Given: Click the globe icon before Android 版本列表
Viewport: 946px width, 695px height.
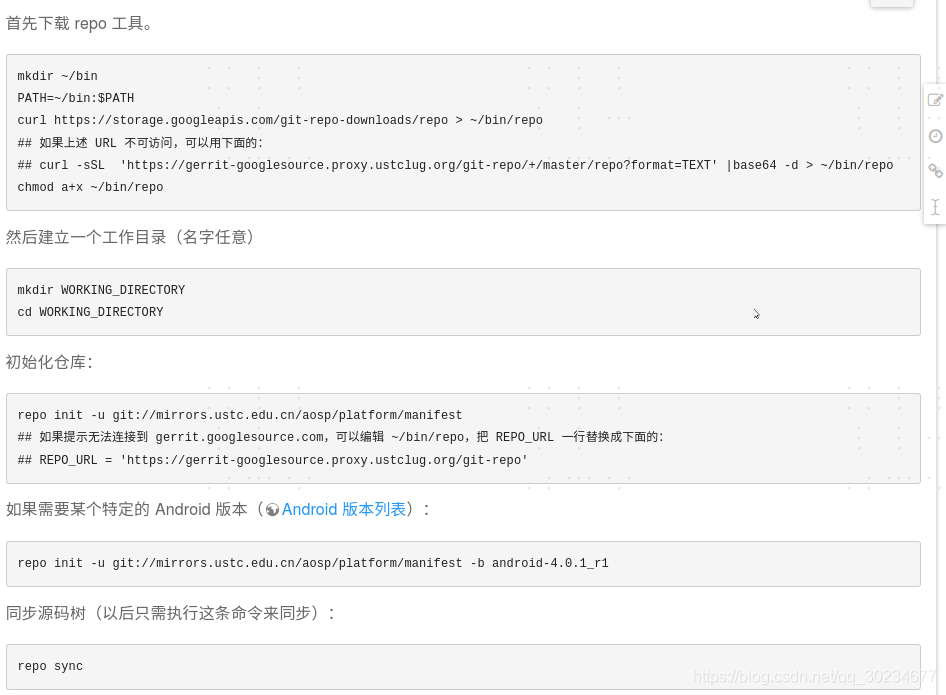Looking at the screenshot, I should (x=272, y=510).
